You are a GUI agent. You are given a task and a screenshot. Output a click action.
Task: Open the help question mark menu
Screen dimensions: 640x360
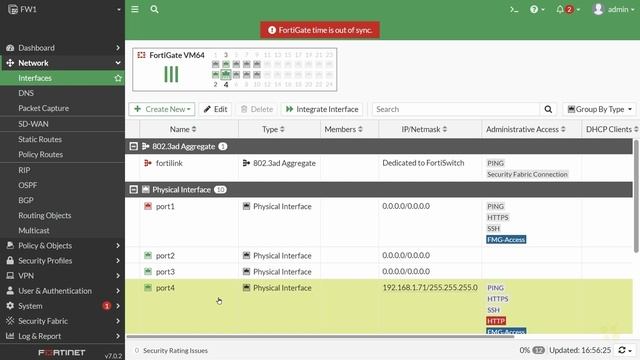tap(537, 9)
